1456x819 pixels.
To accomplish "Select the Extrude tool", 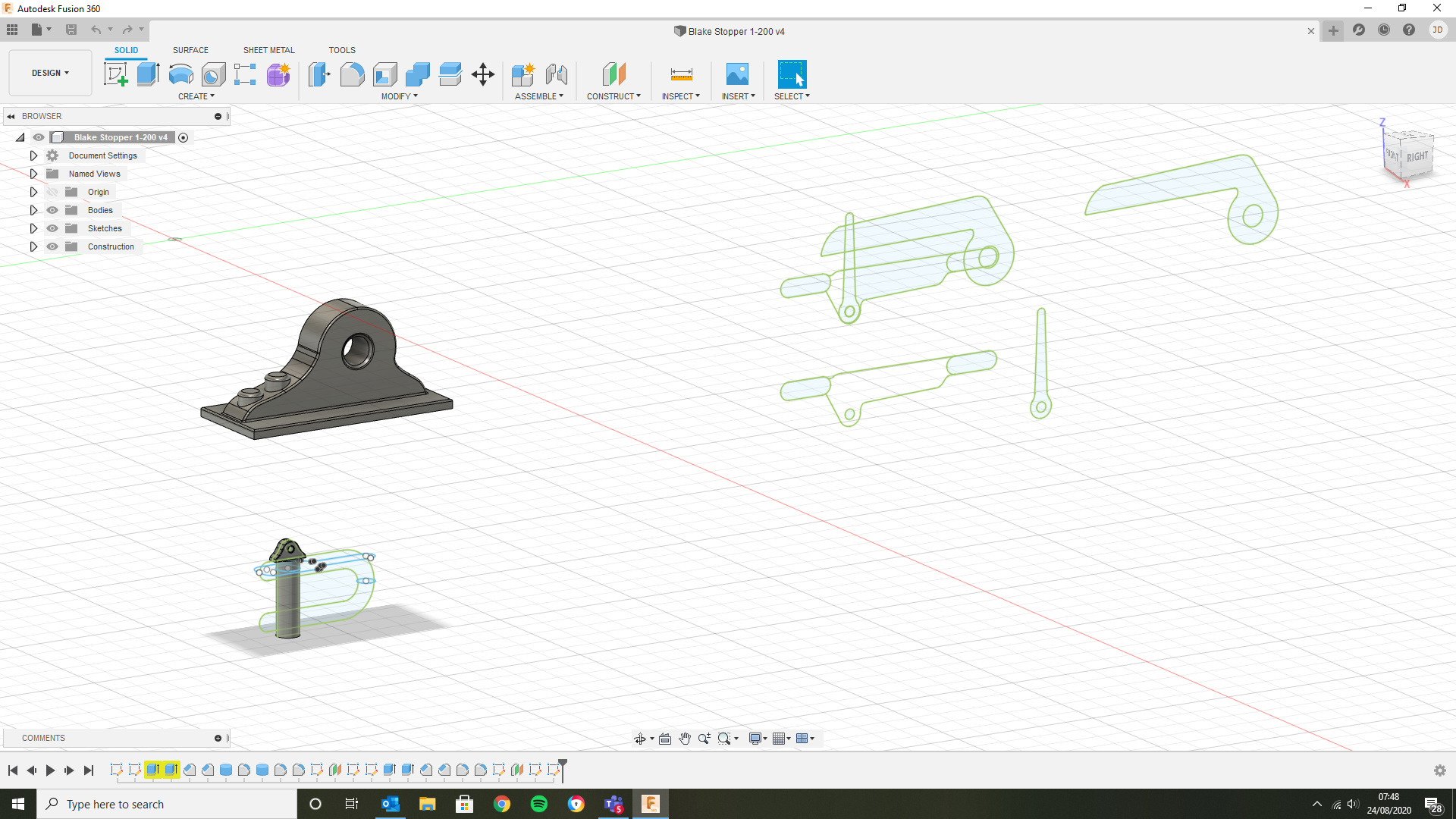I will pos(148,74).
